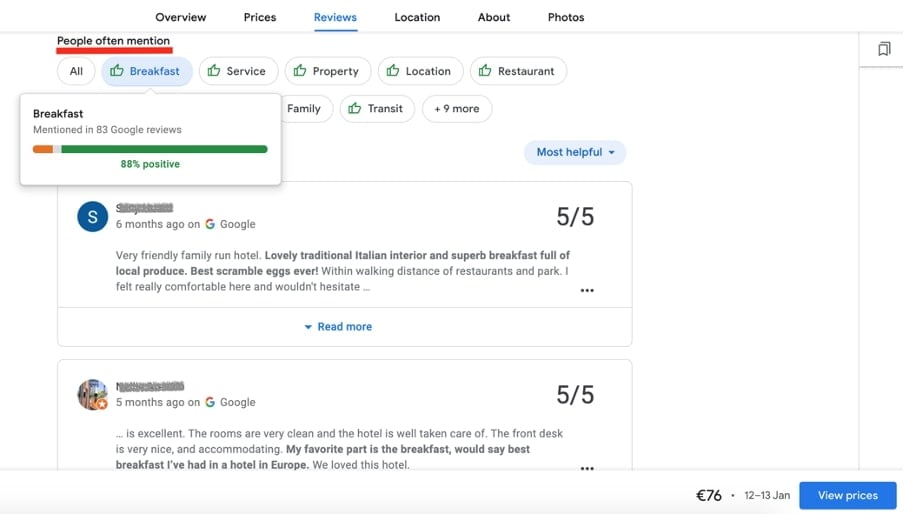Screen dimensions: 904x514
Task: Click Google logo in second review
Action: tap(210, 402)
